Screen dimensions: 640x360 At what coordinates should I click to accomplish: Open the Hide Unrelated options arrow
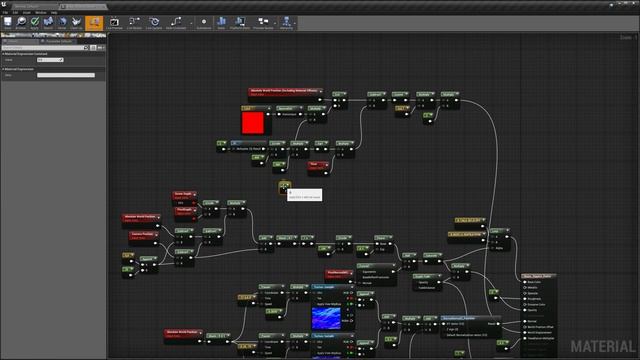(191, 23)
